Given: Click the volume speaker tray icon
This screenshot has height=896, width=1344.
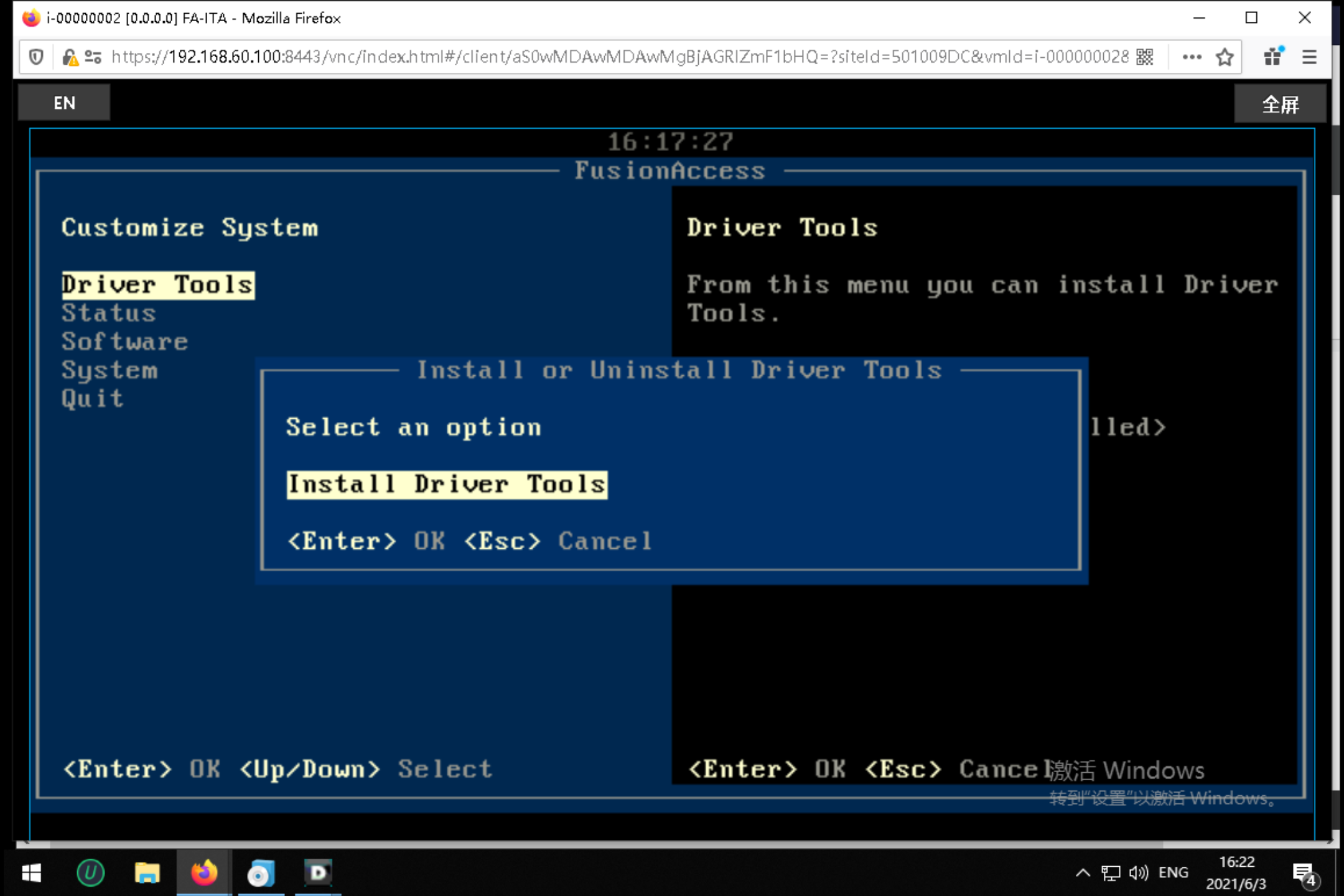Looking at the screenshot, I should (1138, 873).
